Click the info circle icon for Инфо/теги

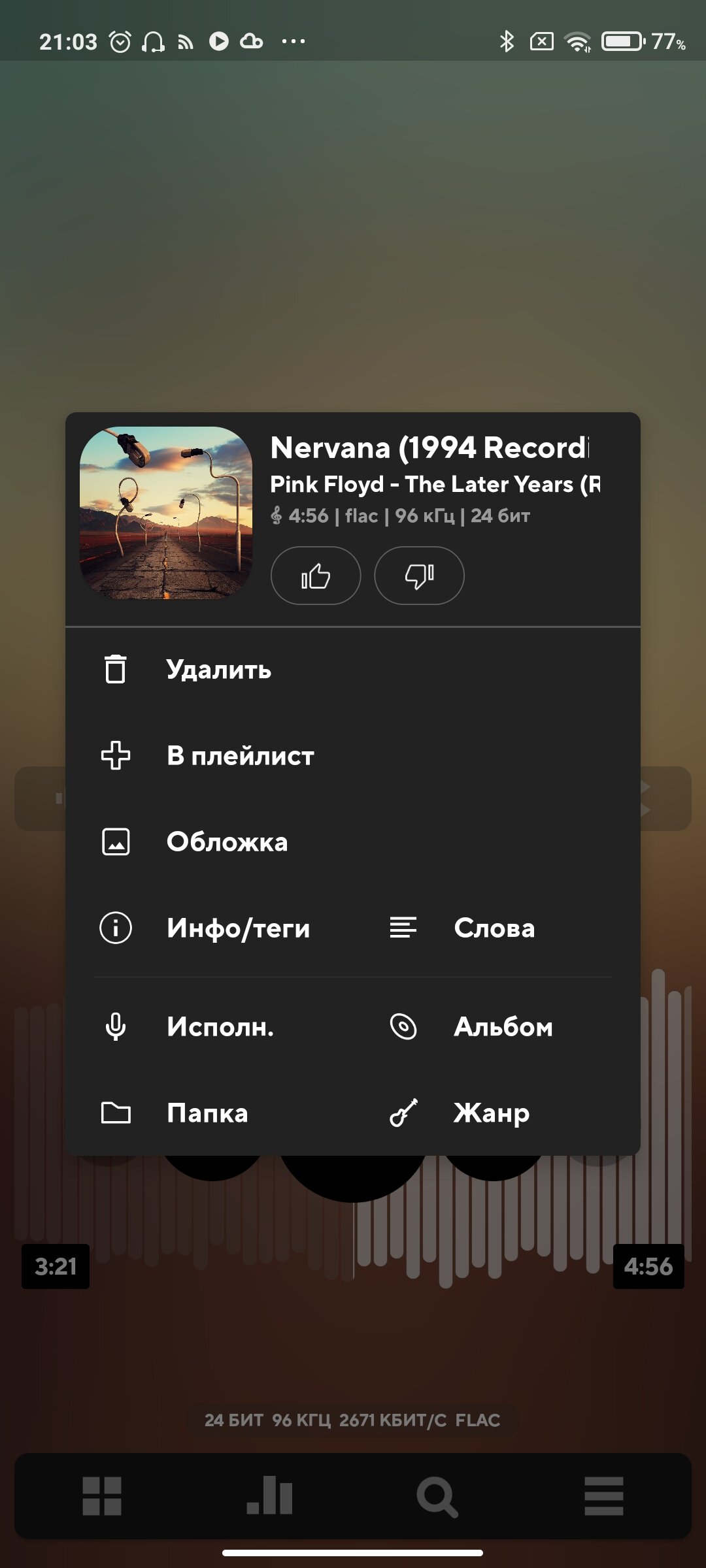[x=116, y=928]
